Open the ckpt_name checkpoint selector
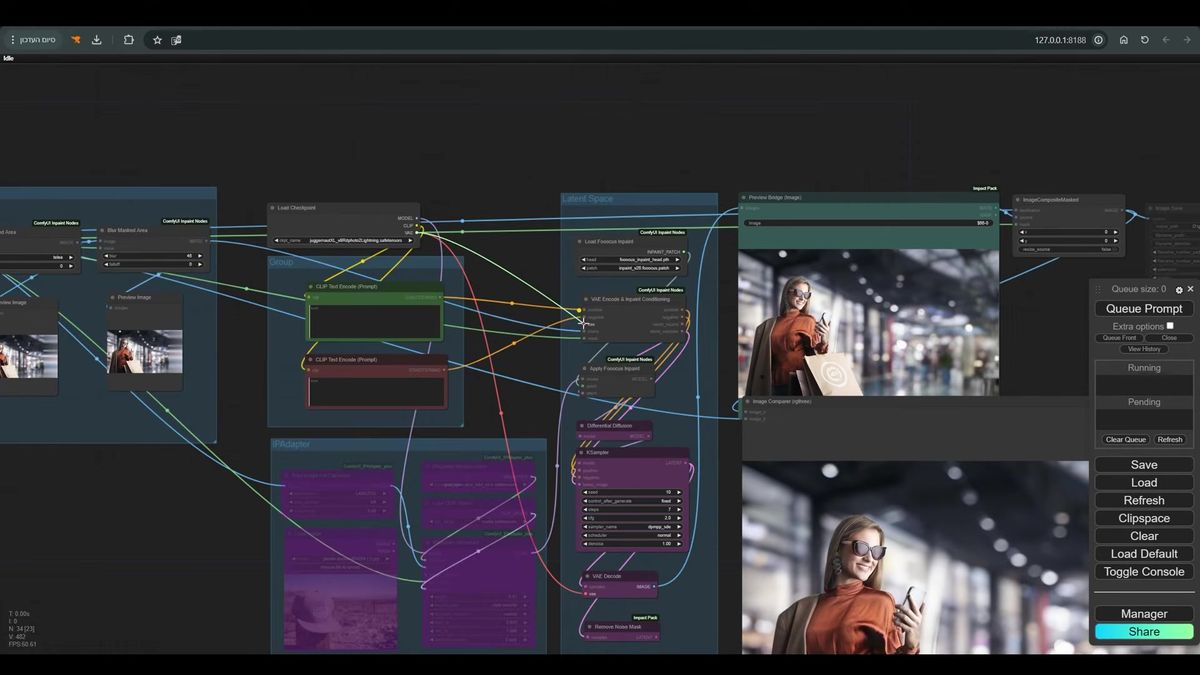1200x675 pixels. tap(344, 240)
